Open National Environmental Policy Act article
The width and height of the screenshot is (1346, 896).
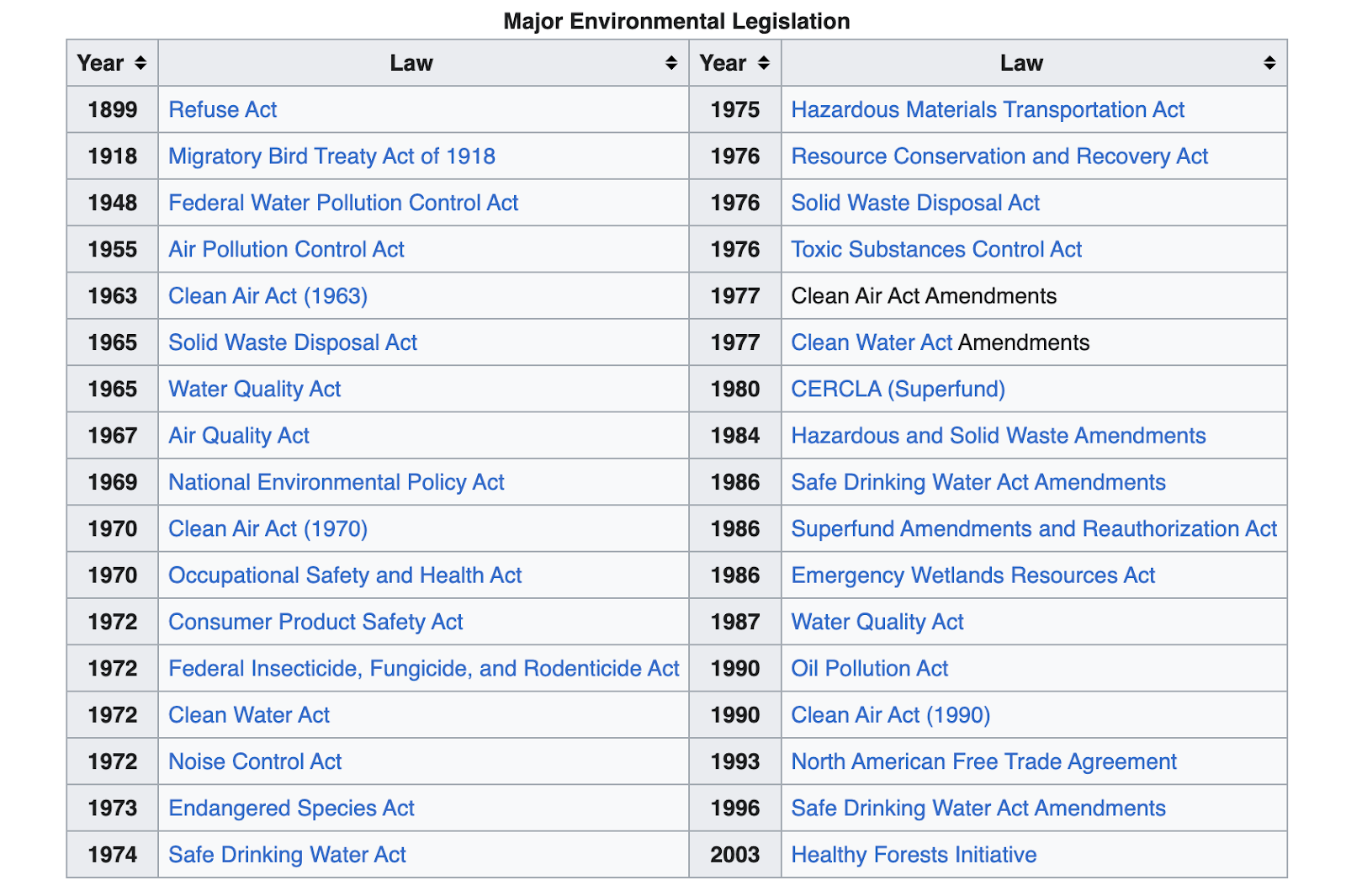[336, 483]
